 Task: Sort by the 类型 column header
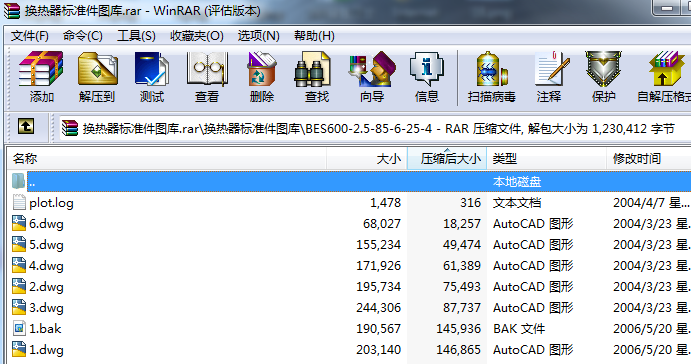(x=546, y=159)
